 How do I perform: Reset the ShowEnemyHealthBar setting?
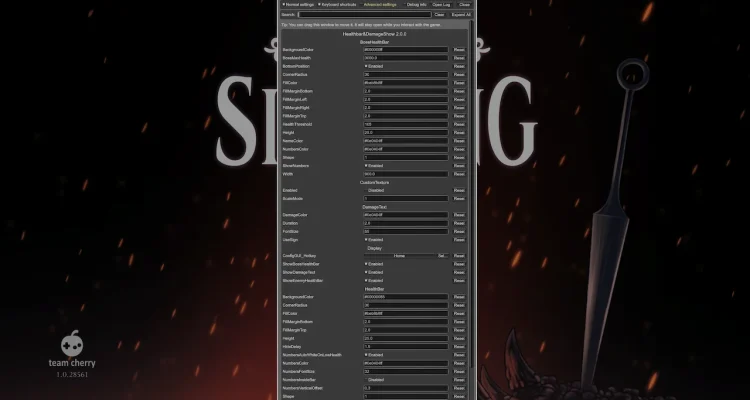[459, 281]
